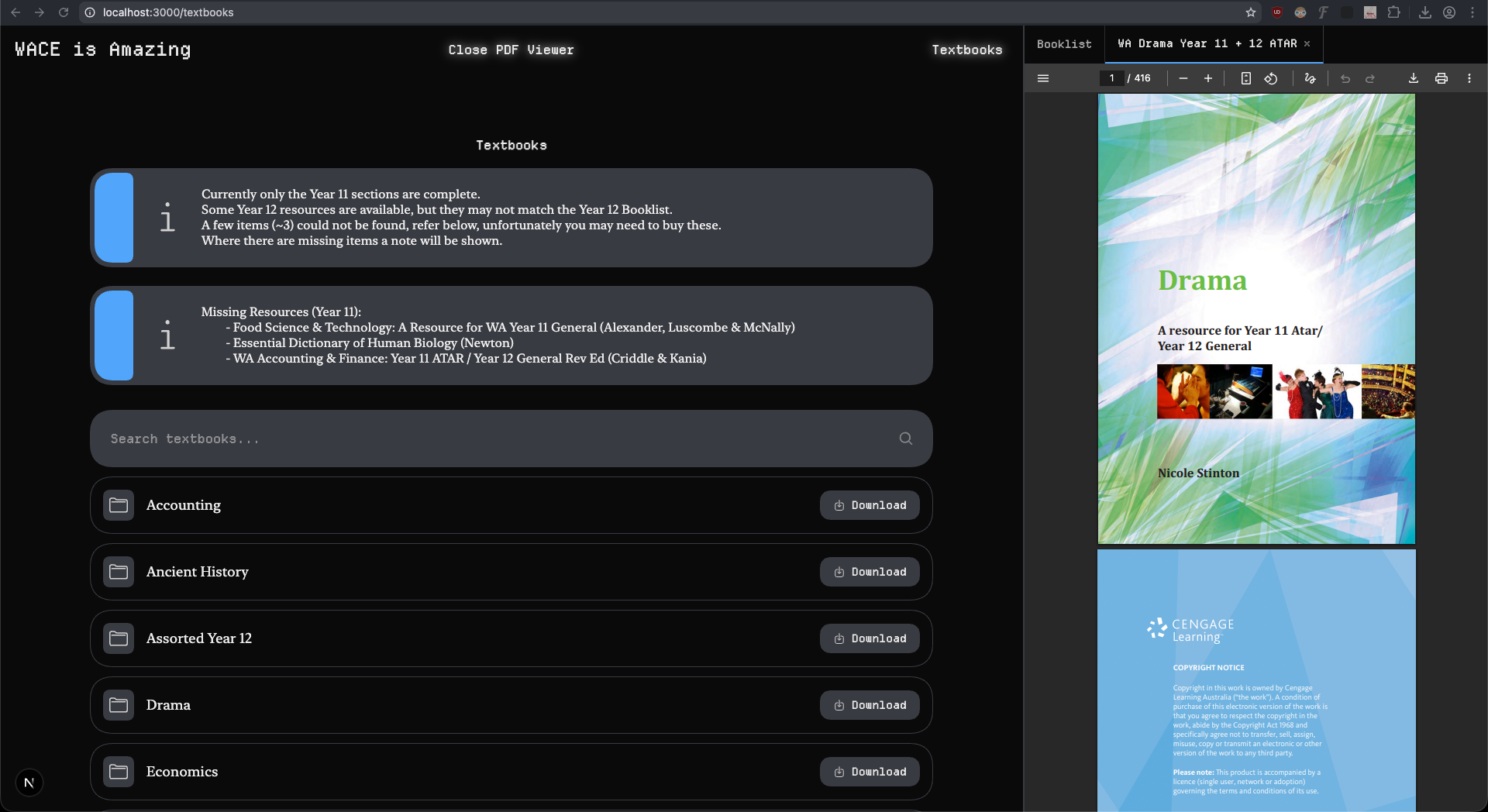
Task: Click the Search textbooks input field
Action: tap(496, 439)
